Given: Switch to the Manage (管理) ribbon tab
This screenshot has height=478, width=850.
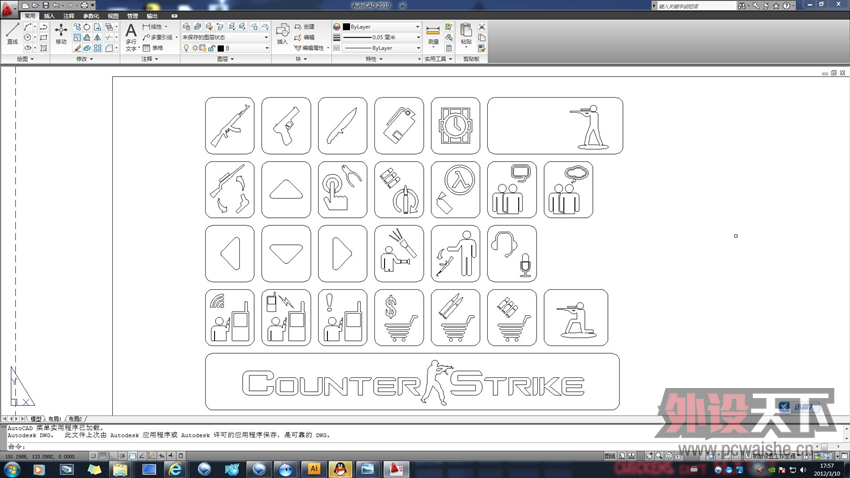Looking at the screenshot, I should [132, 16].
